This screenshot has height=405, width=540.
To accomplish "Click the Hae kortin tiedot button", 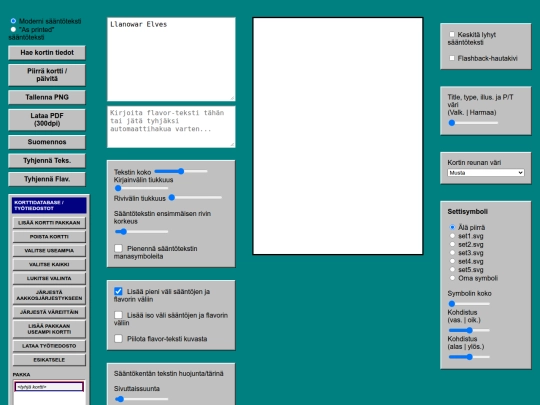I will [x=47, y=53].
